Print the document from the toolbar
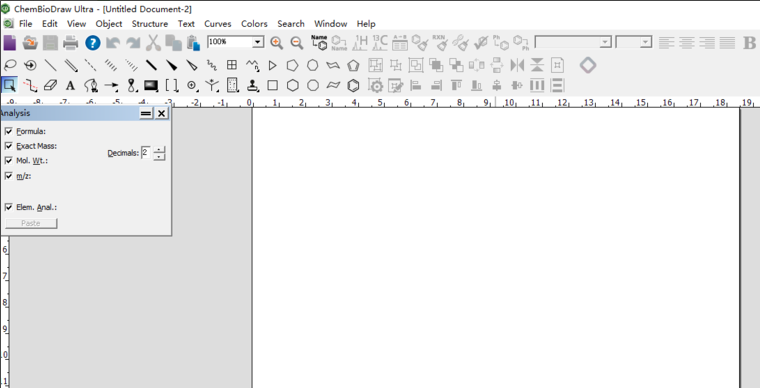This screenshot has height=388, width=760. (71, 43)
